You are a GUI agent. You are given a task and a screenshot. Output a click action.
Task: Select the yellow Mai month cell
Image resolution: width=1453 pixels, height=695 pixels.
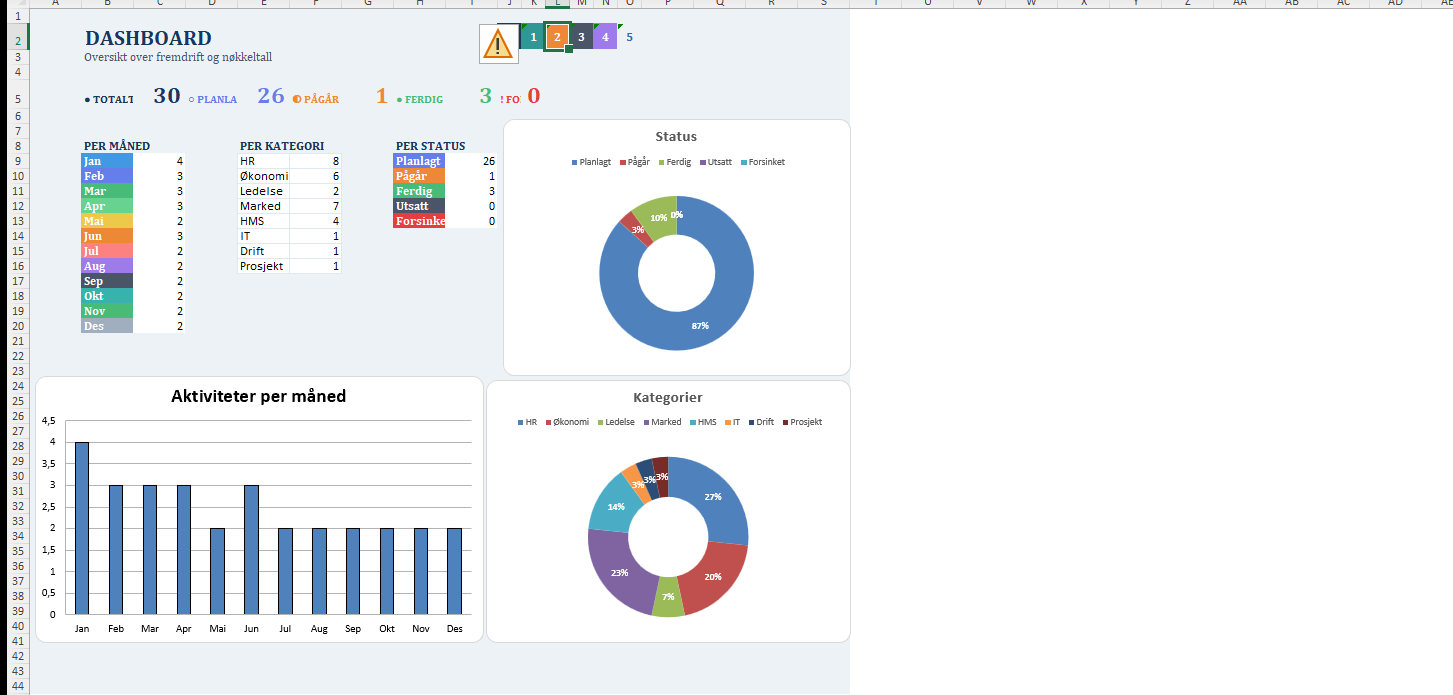[107, 221]
